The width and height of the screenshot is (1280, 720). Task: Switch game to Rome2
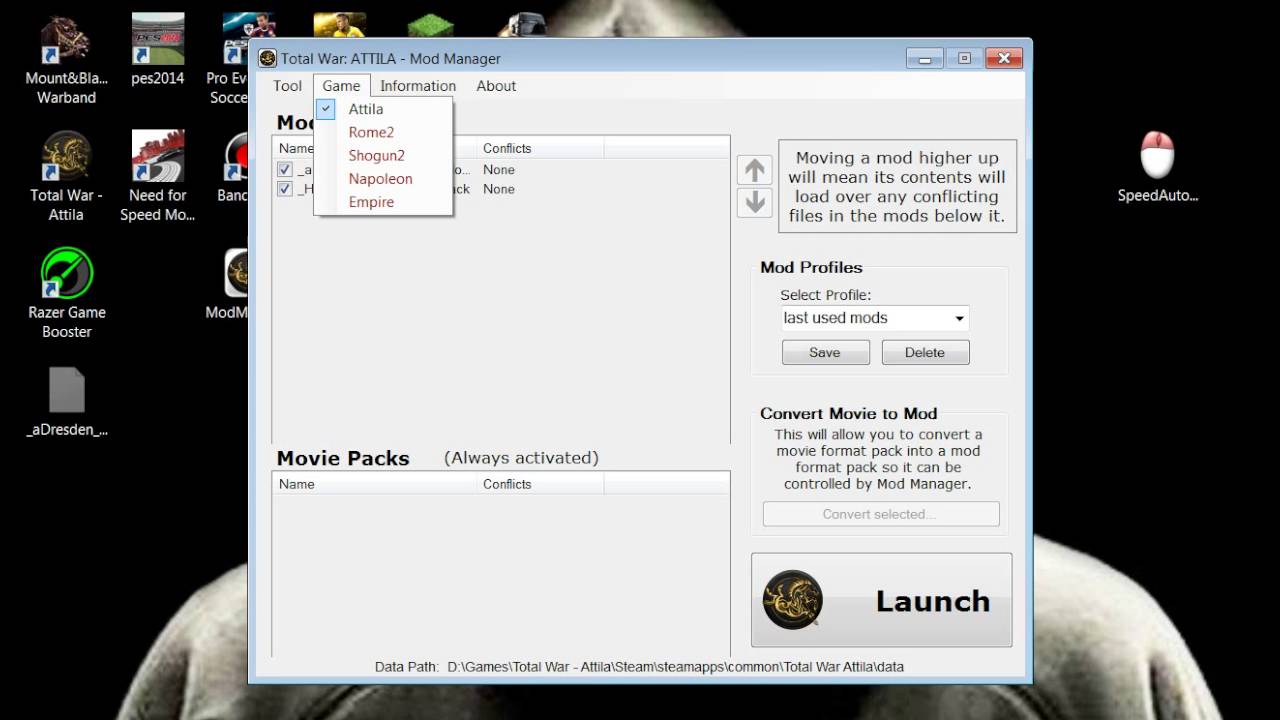[383, 132]
